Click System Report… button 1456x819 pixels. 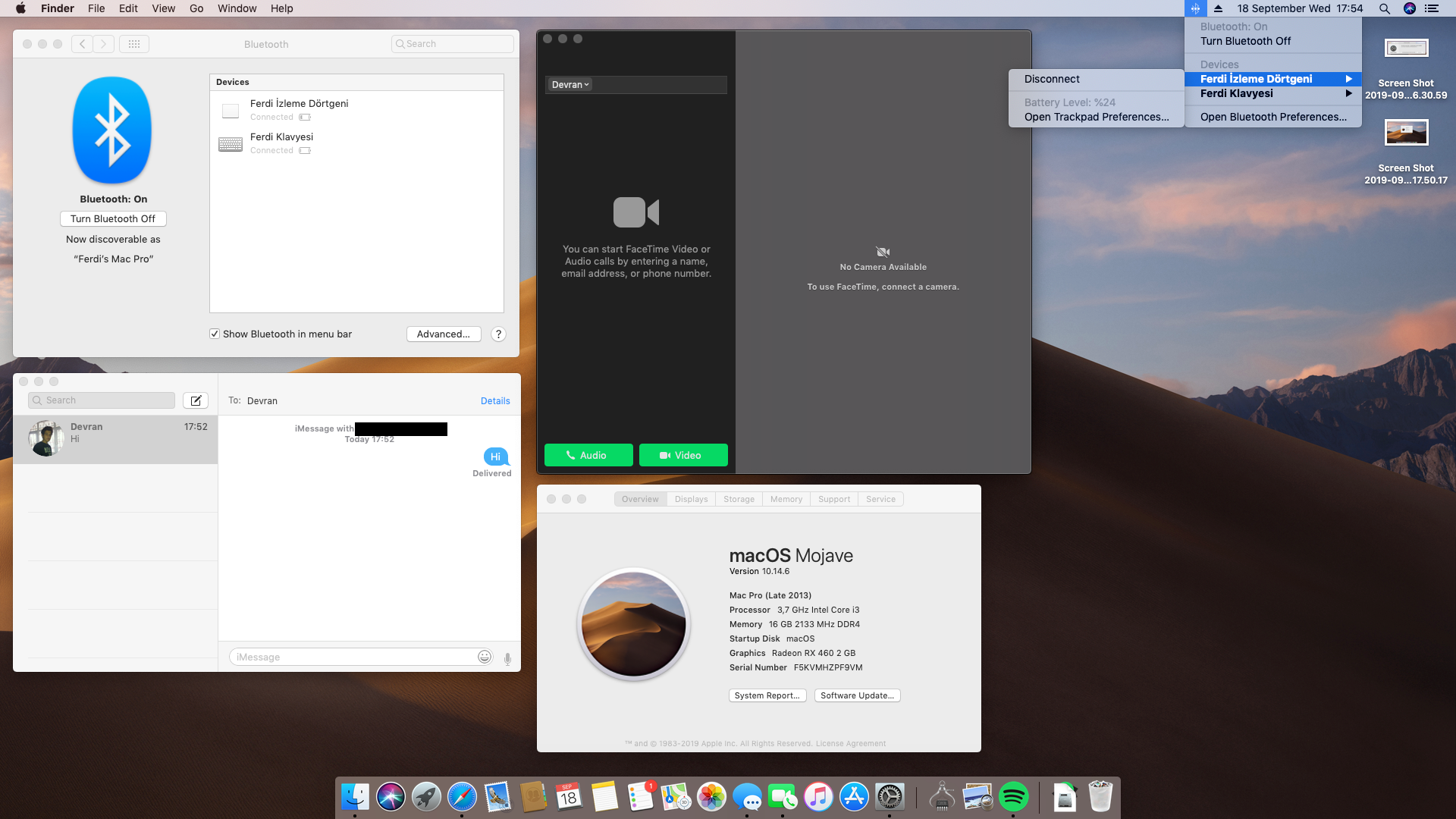click(767, 695)
